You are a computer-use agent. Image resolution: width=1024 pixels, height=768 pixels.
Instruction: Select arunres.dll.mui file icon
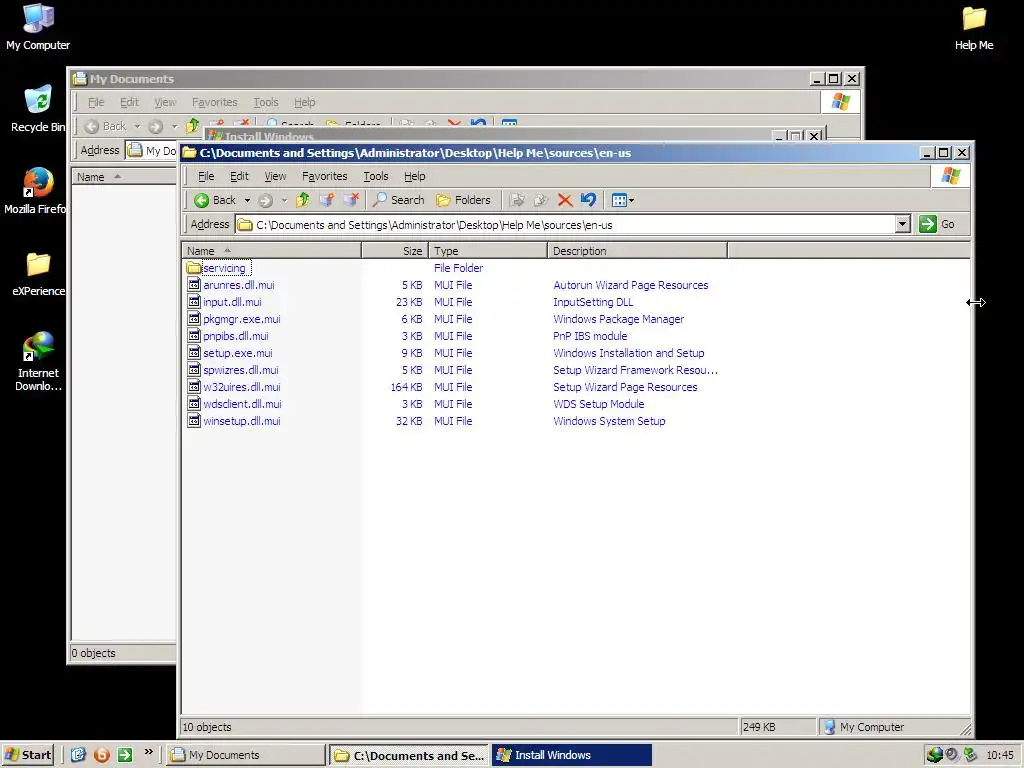pyautogui.click(x=194, y=285)
